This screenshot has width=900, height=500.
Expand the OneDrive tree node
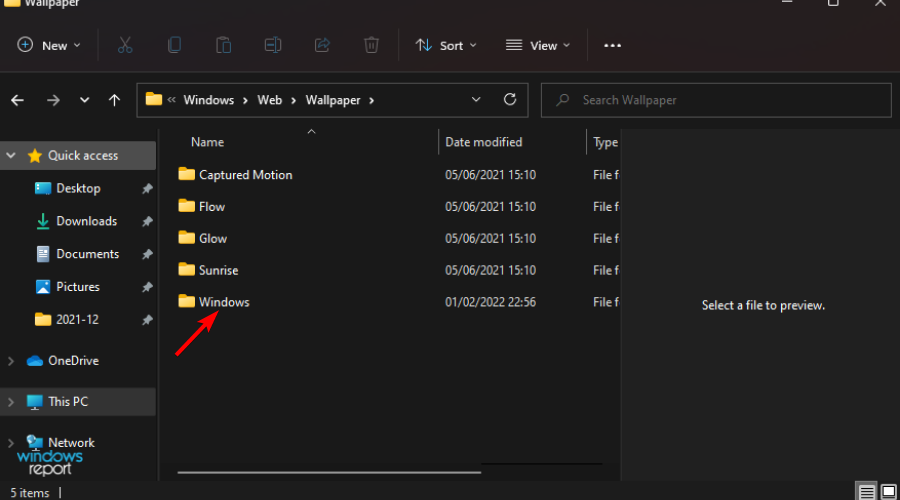11,361
